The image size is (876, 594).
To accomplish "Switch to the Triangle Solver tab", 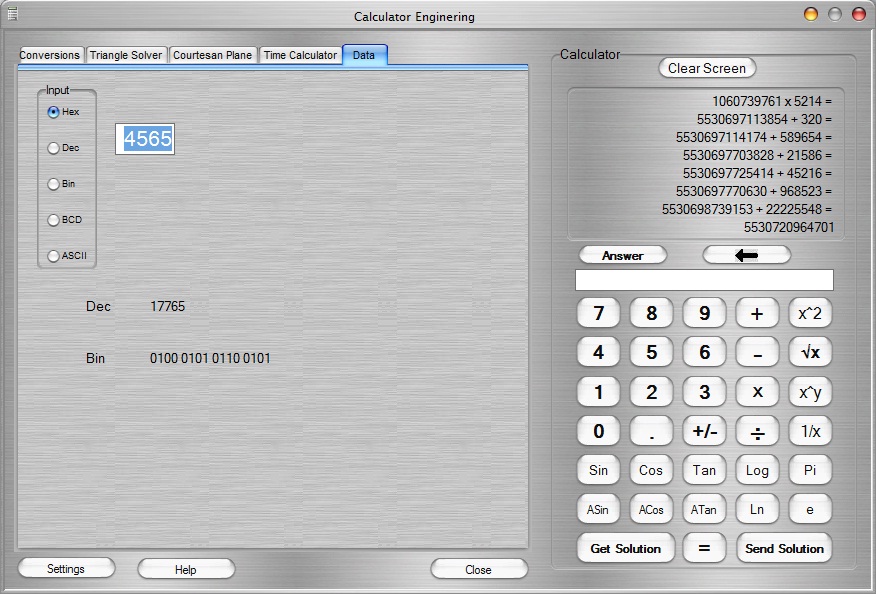I will click(x=126, y=55).
